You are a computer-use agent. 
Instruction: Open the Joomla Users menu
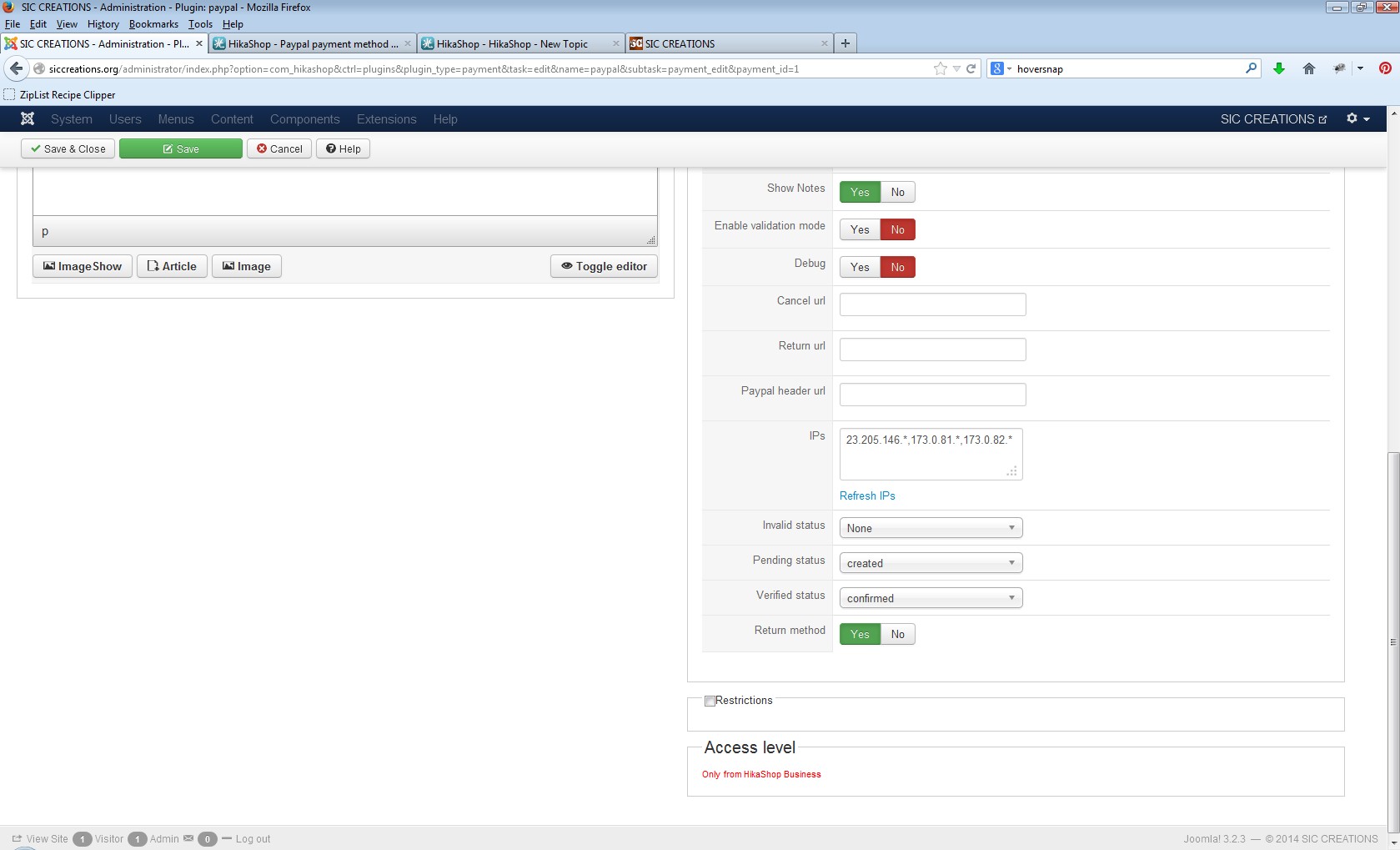(125, 119)
